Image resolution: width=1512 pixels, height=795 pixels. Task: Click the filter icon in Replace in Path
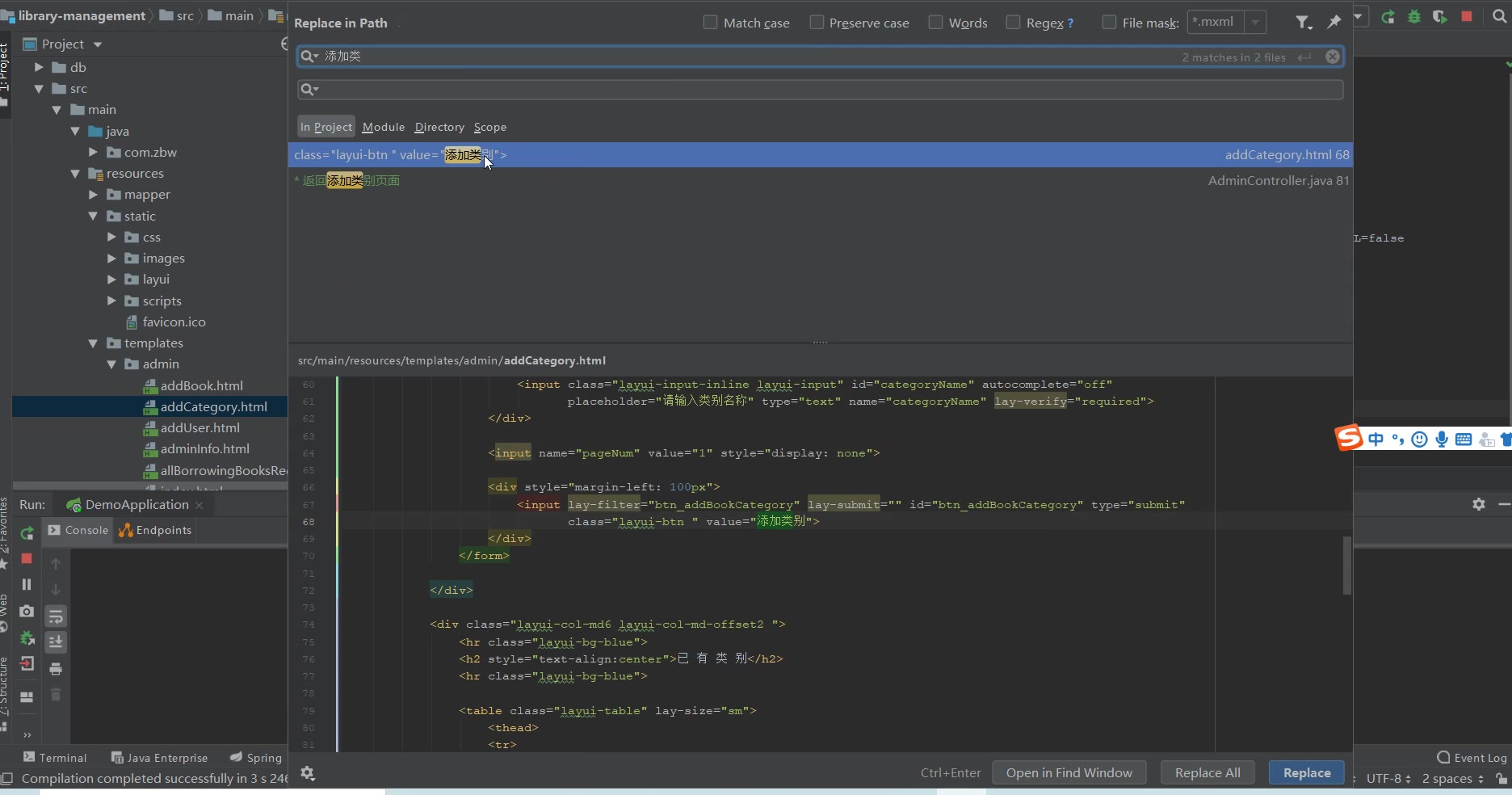coord(1303,23)
